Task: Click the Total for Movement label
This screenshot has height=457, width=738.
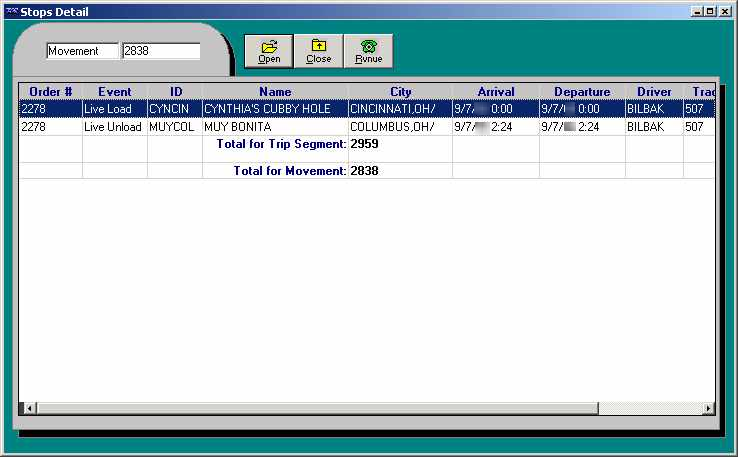Action: tap(290, 171)
